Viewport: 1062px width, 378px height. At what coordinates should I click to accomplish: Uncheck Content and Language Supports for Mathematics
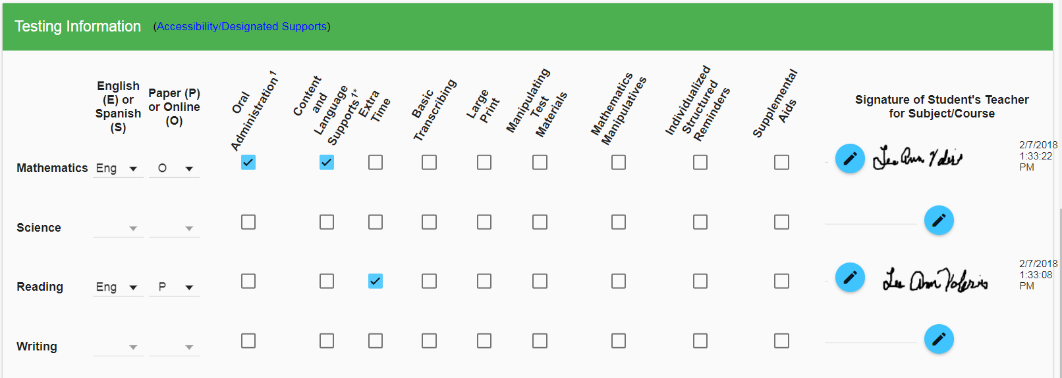[326, 163]
